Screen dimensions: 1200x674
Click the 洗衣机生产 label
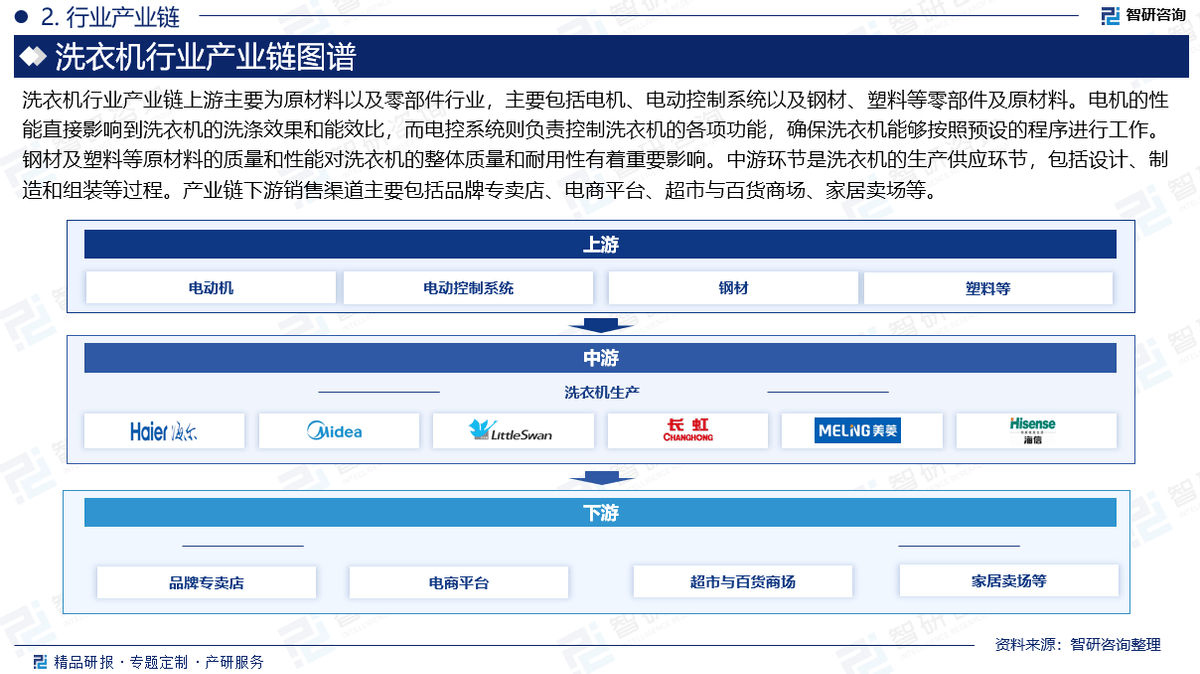[x=602, y=392]
